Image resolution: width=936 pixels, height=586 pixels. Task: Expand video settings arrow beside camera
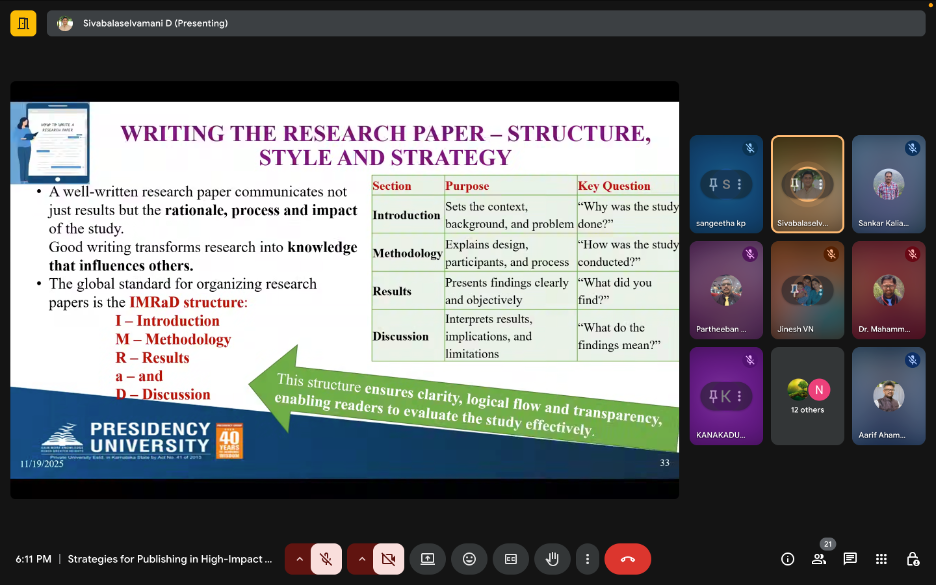pyautogui.click(x=361, y=559)
